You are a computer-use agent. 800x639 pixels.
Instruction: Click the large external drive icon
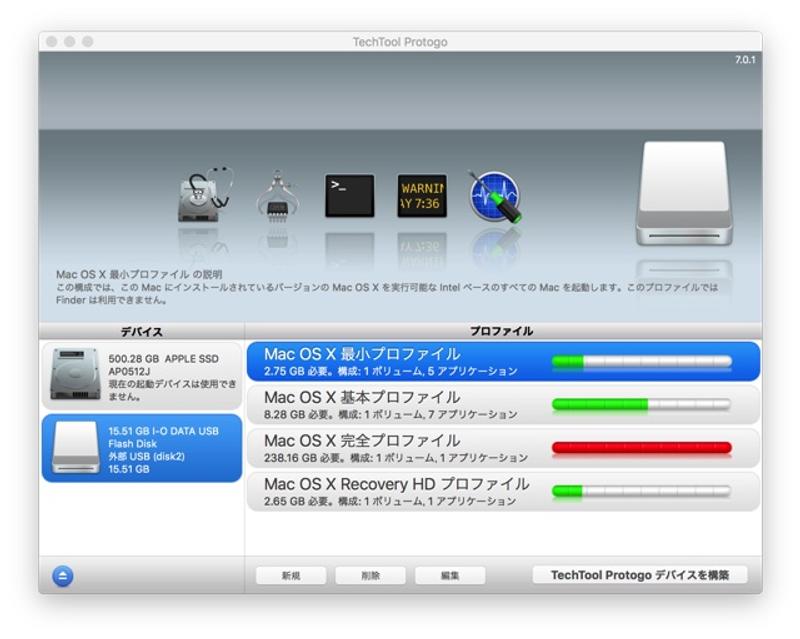click(684, 193)
